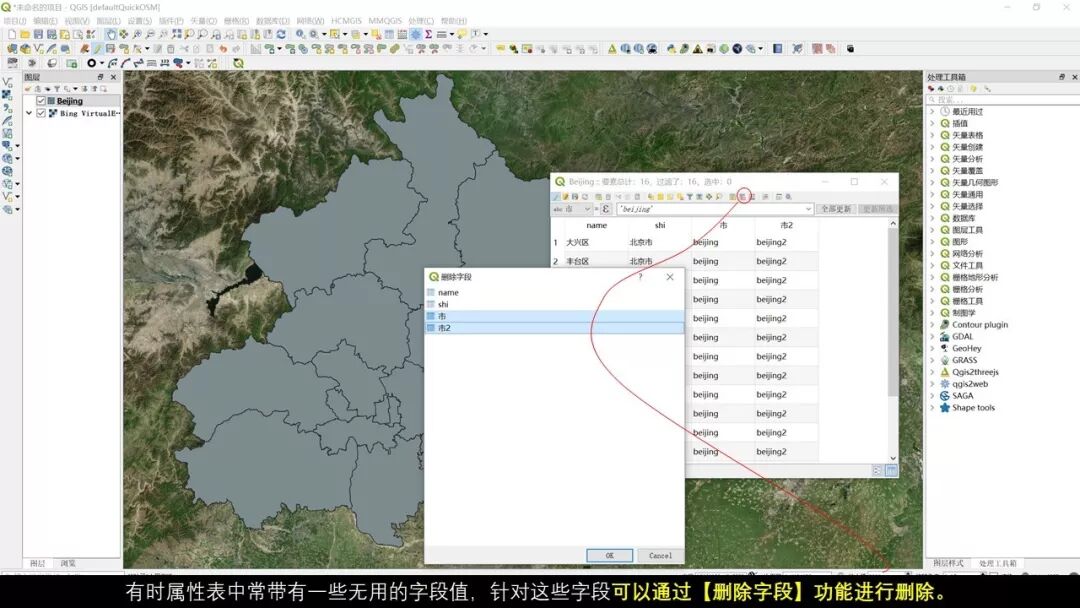This screenshot has width=1080, height=608.
Task: Select the Identify Features tool
Action: tap(300, 34)
